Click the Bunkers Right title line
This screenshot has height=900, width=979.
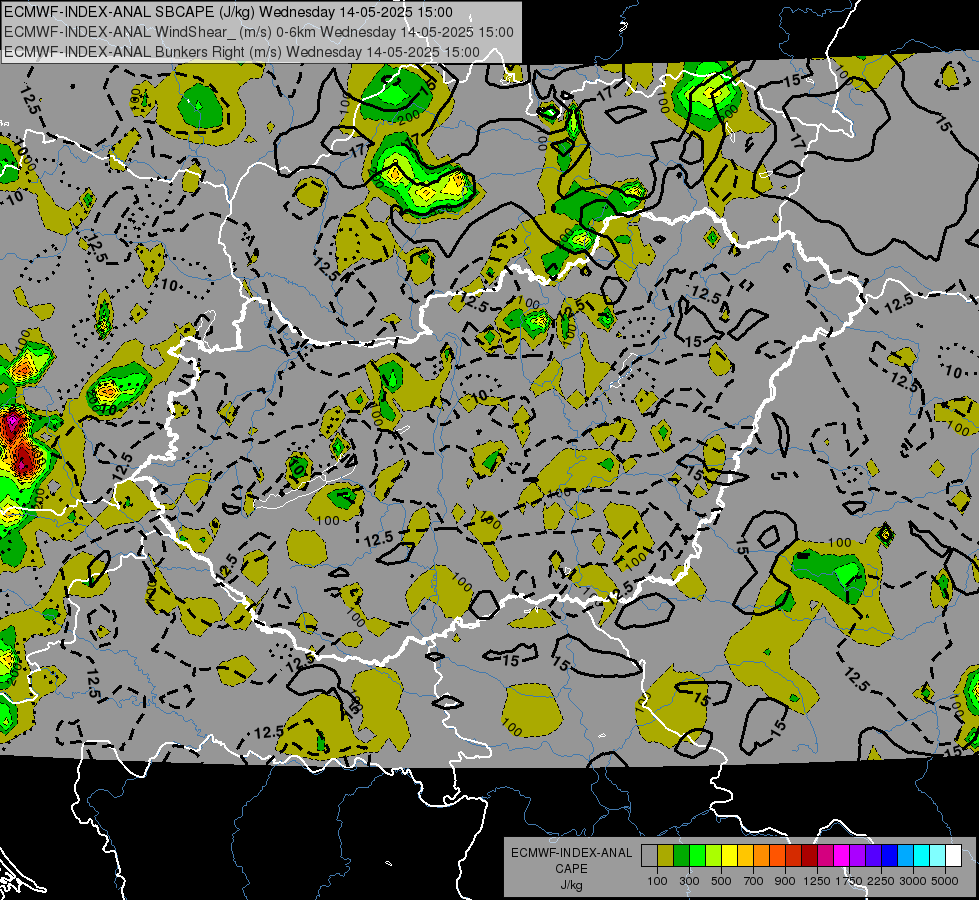[242, 52]
